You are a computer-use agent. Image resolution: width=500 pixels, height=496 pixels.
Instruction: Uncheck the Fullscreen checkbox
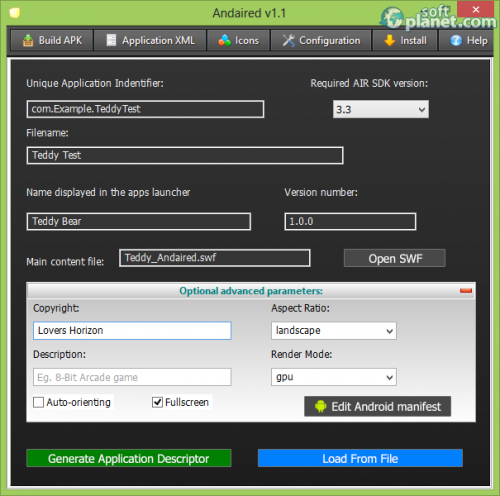pyautogui.click(x=157, y=402)
